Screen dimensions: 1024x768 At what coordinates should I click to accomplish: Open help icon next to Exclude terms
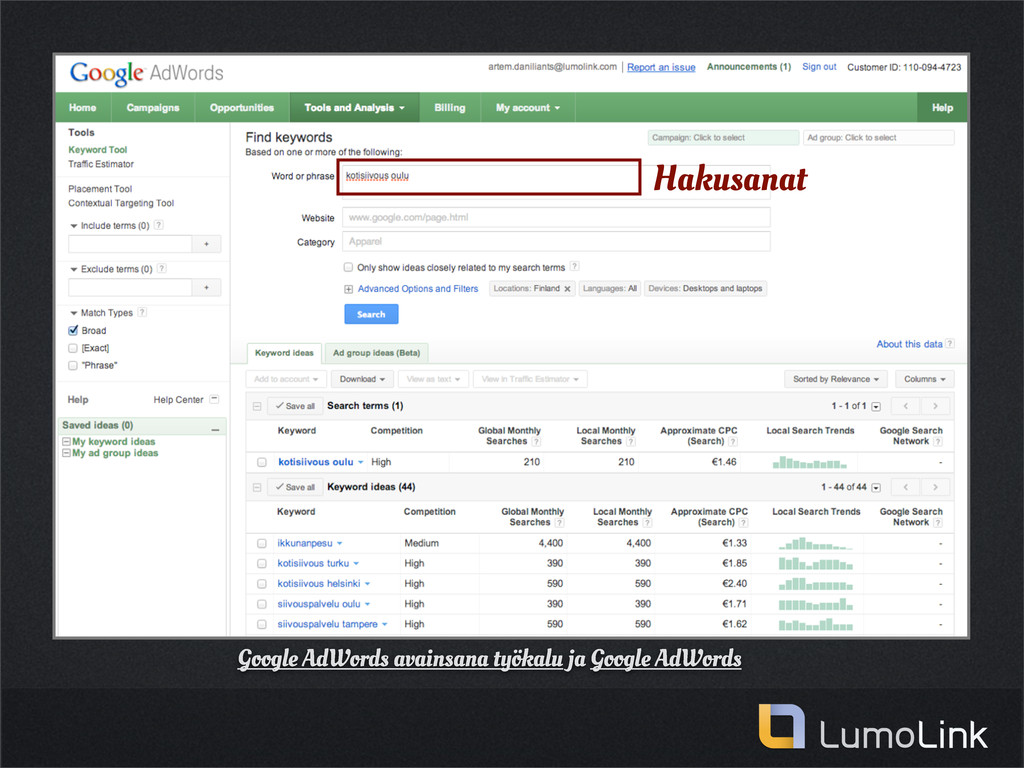tap(162, 268)
